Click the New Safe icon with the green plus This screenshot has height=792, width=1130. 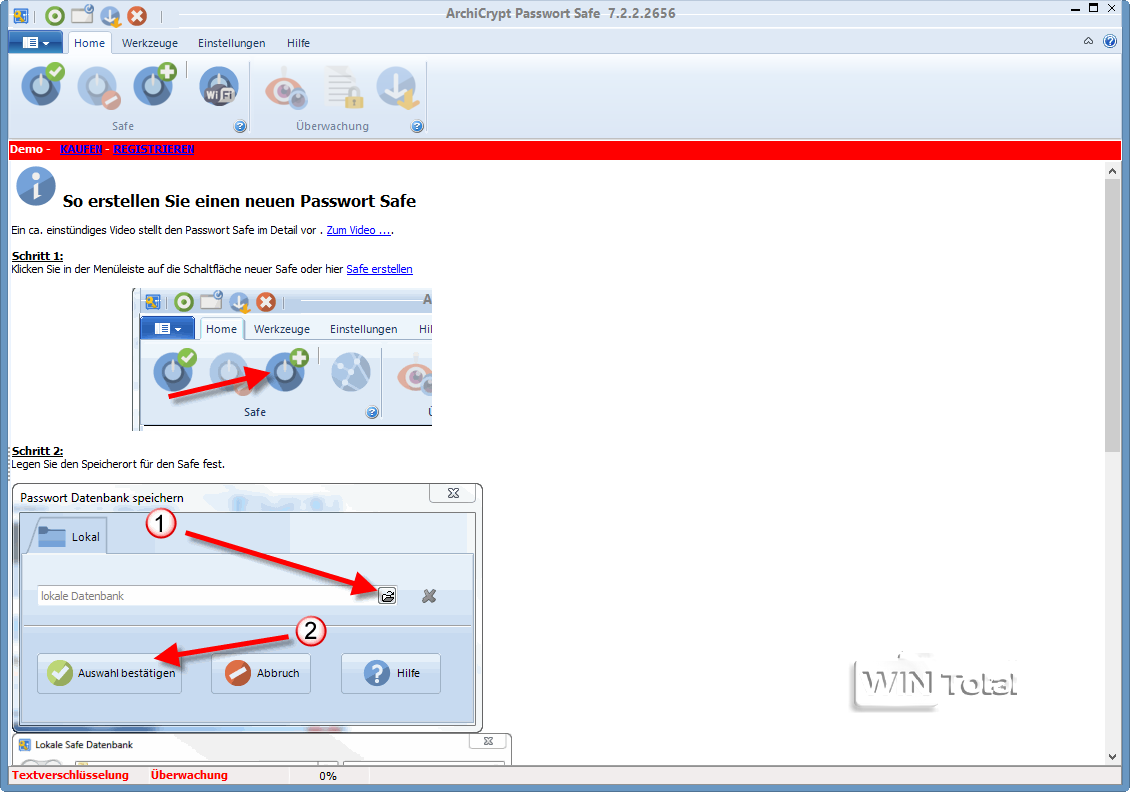coord(155,85)
